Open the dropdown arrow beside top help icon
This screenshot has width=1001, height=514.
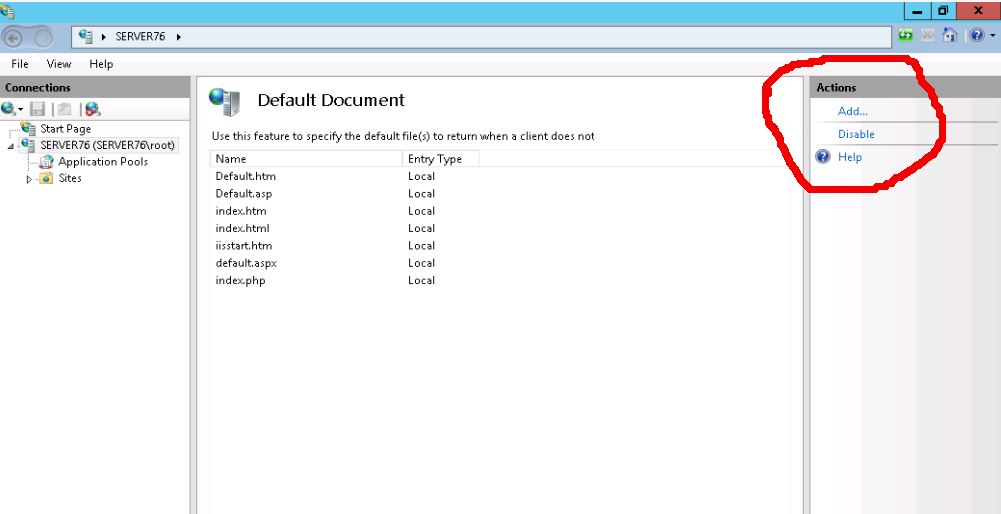(x=992, y=36)
